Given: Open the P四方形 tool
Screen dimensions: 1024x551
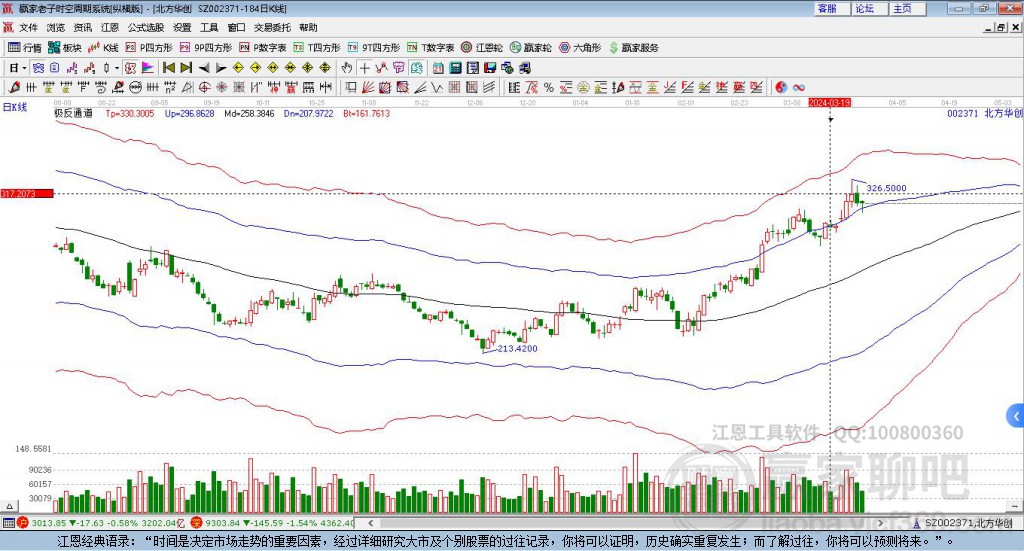Looking at the screenshot, I should [149, 48].
